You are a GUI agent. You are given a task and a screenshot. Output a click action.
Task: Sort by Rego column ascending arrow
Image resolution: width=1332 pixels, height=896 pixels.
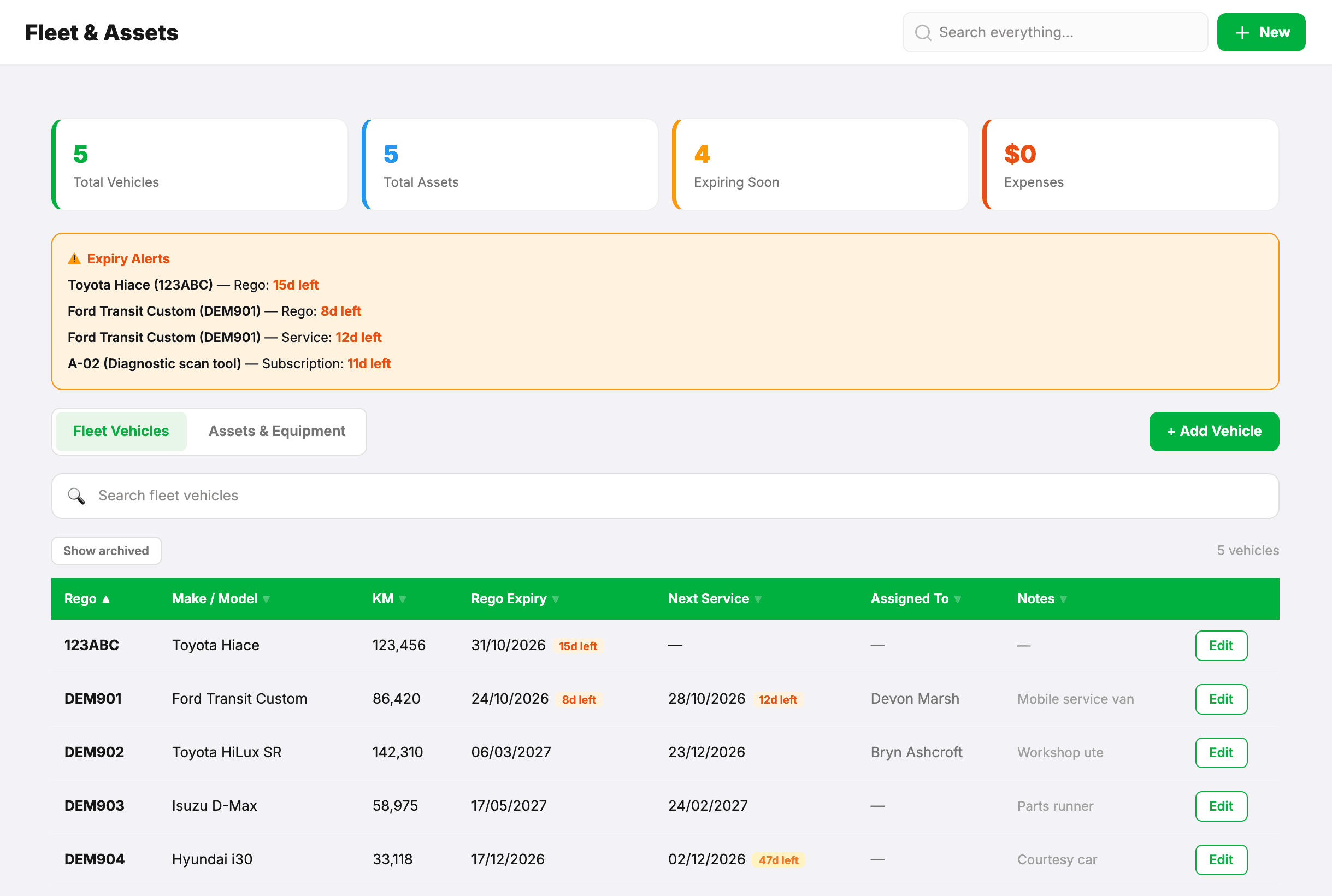[x=107, y=599]
